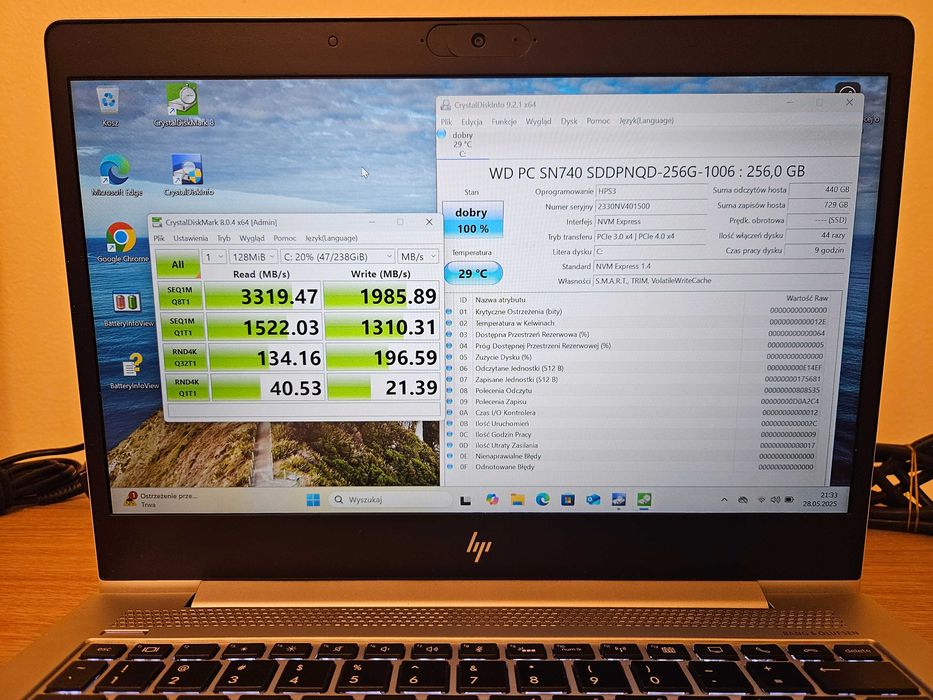Switch to CrystalDiskMark taskbar icon
Image resolution: width=933 pixels, height=700 pixels.
coord(644,500)
